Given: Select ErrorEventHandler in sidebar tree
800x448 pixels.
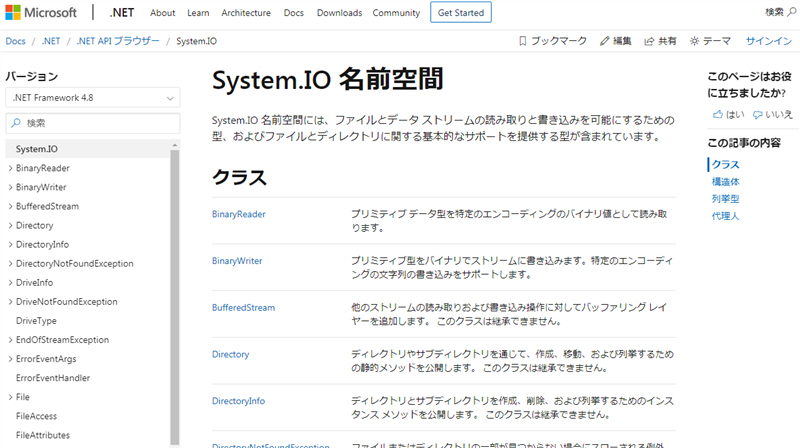Looking at the screenshot, I should click(53, 378).
